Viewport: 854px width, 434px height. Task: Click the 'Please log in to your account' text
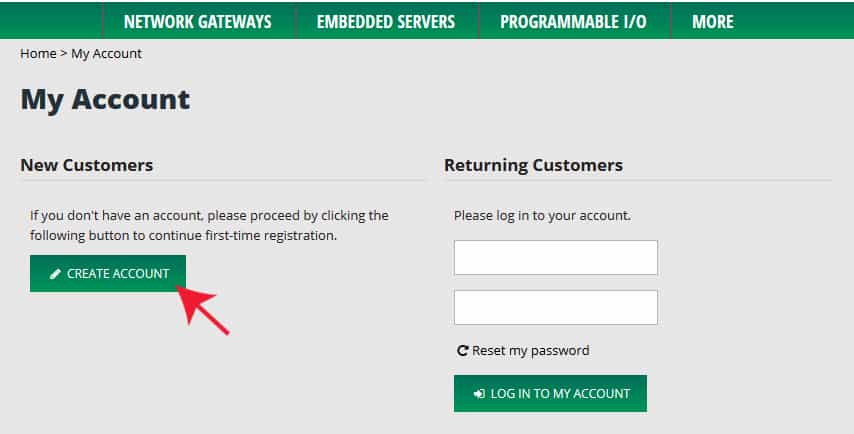coord(542,216)
